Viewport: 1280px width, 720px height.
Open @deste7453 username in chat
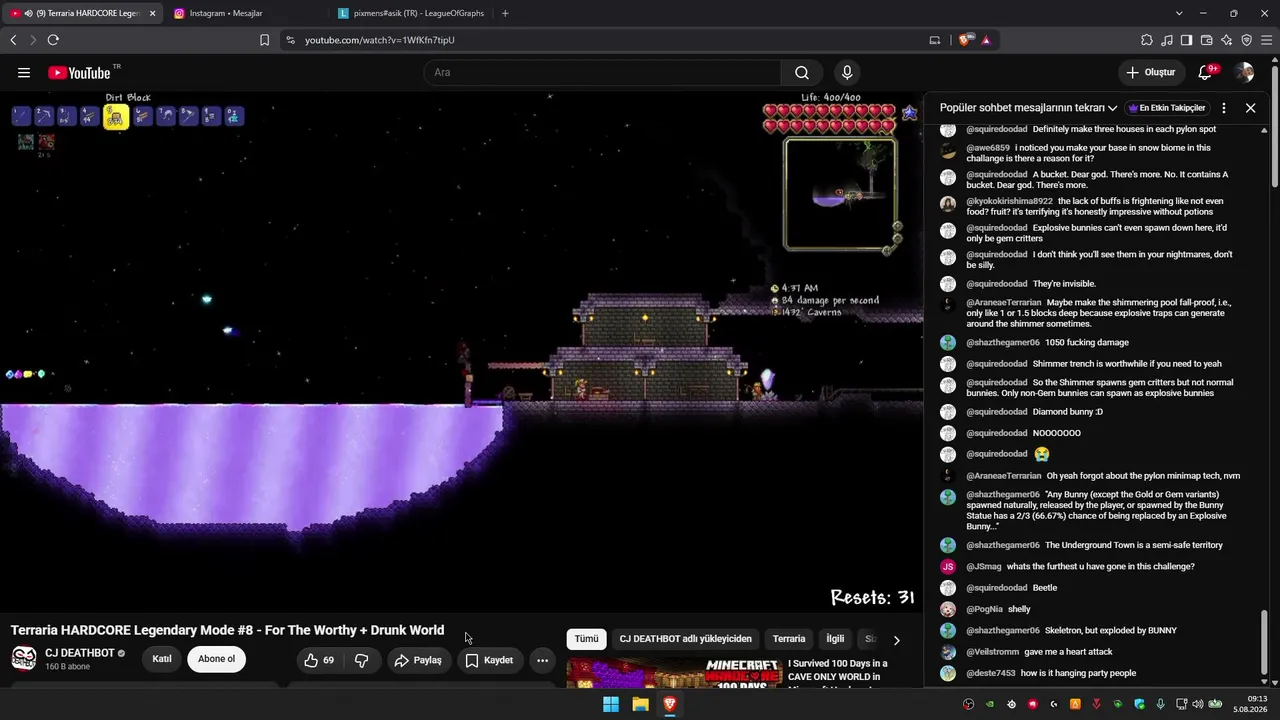991,673
